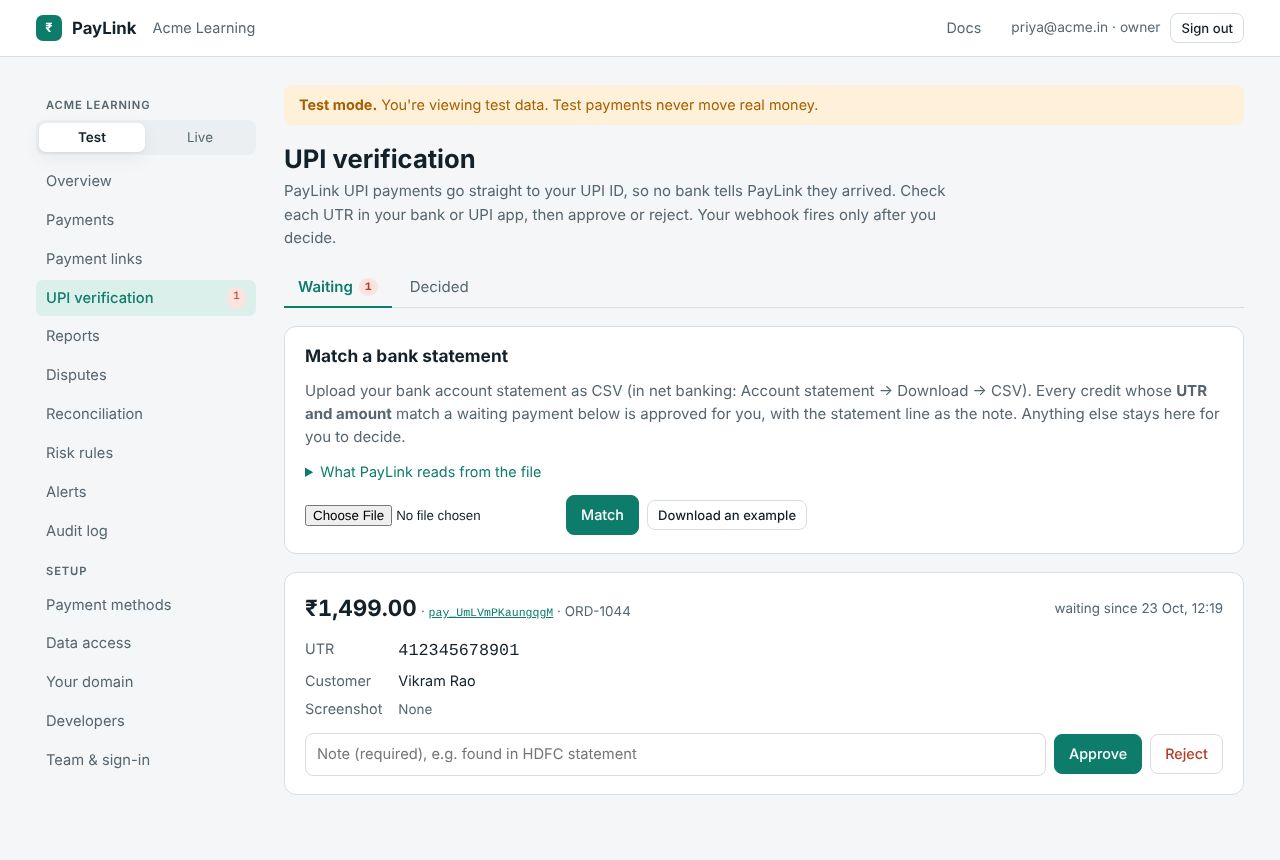This screenshot has height=860, width=1280.
Task: Click the ₹1,499.00 amount
Action: [361, 608]
